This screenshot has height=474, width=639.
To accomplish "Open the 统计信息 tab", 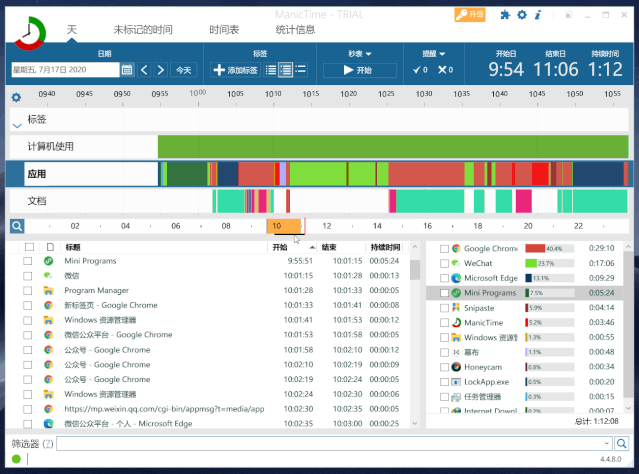I will coord(295,29).
